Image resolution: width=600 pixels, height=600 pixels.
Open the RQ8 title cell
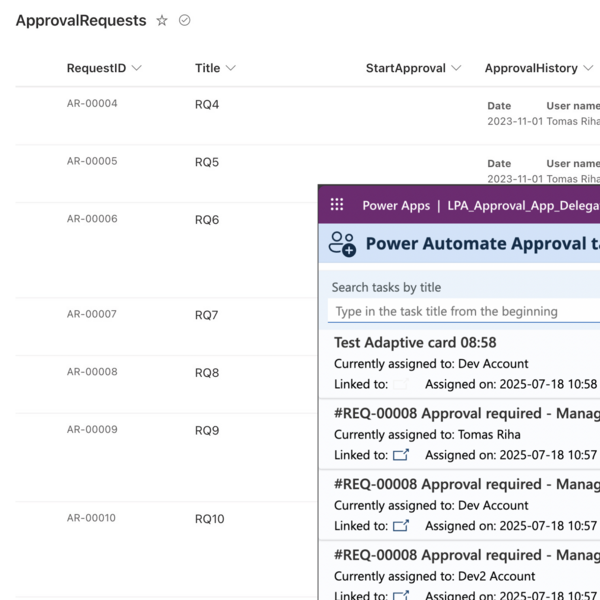(207, 373)
